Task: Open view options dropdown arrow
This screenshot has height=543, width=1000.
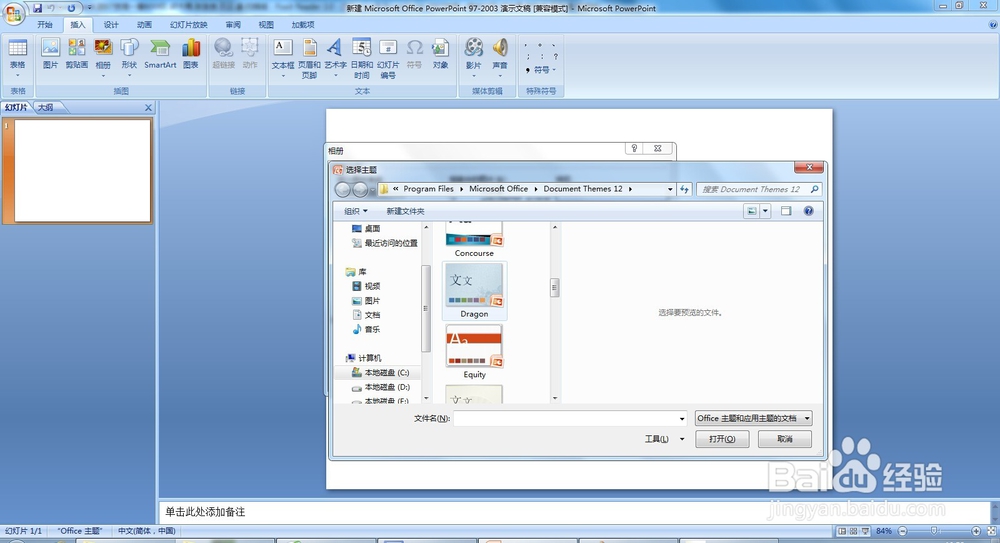Action: coord(765,211)
